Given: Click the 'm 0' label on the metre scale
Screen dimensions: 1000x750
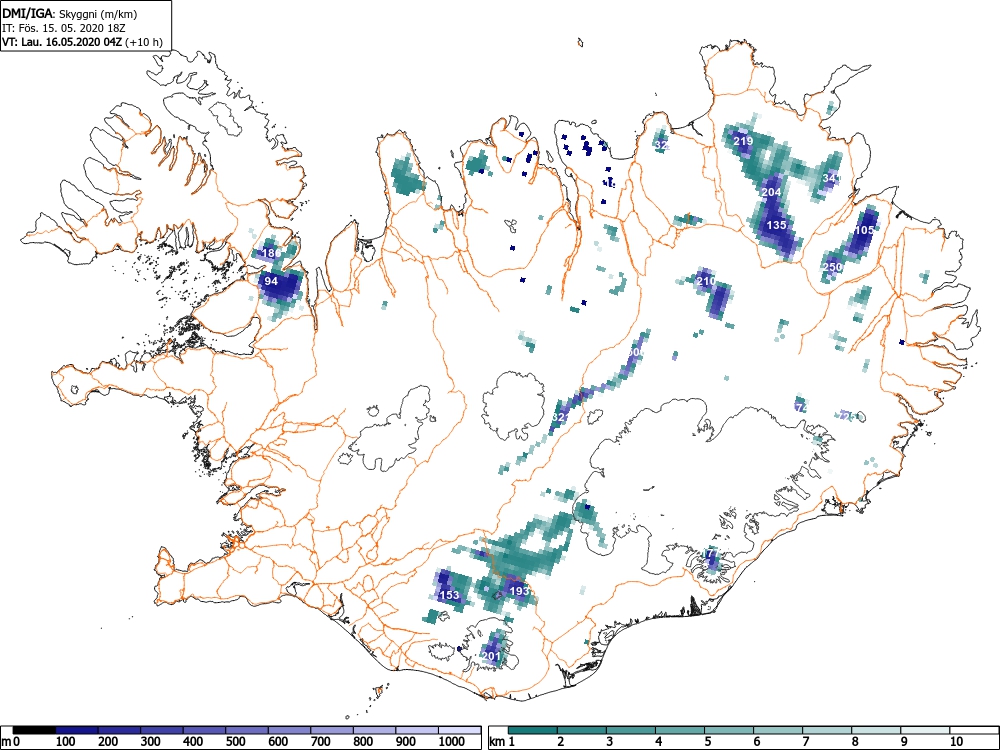Looking at the screenshot, I should coord(11,742).
